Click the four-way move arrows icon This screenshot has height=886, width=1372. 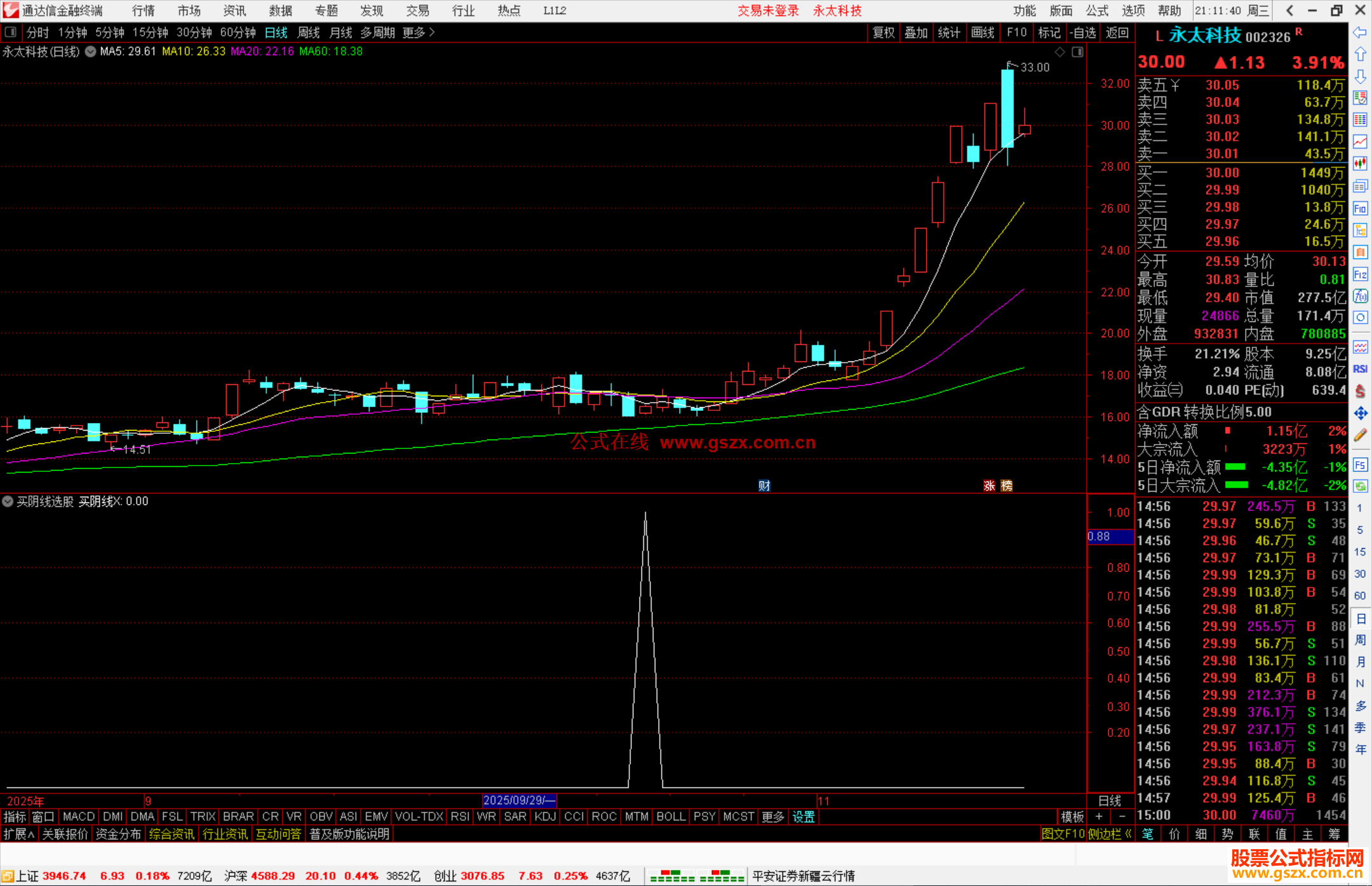click(x=1360, y=413)
